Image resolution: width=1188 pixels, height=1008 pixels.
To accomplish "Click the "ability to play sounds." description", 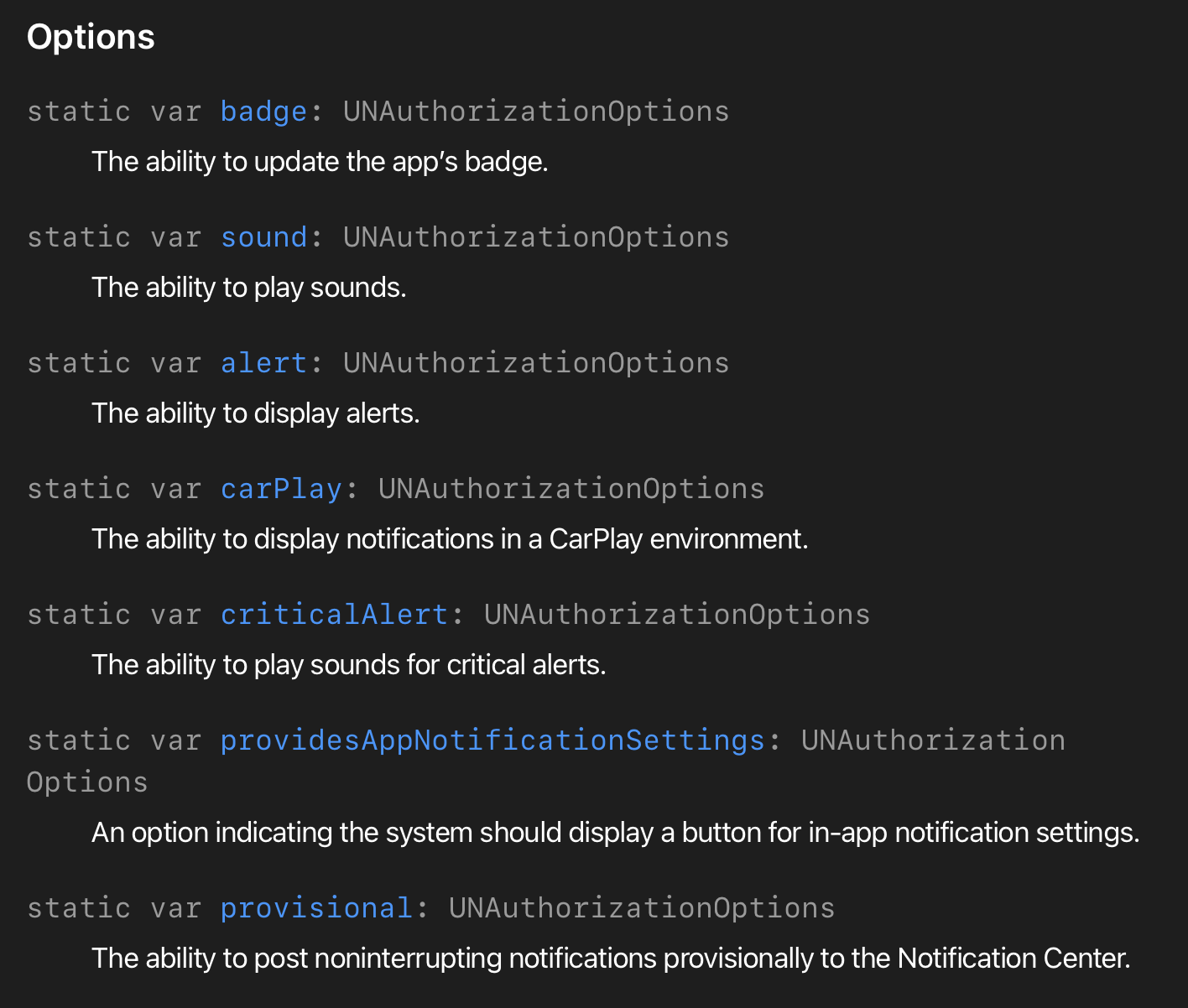I will [249, 288].
